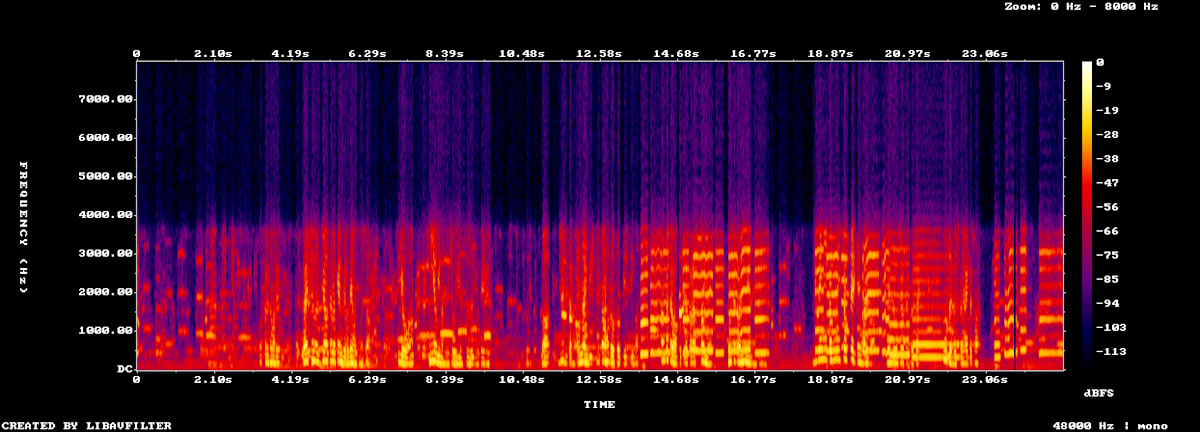Click the '4000.00' frequency axis label
Image resolution: width=1200 pixels, height=432 pixels.
tap(105, 215)
